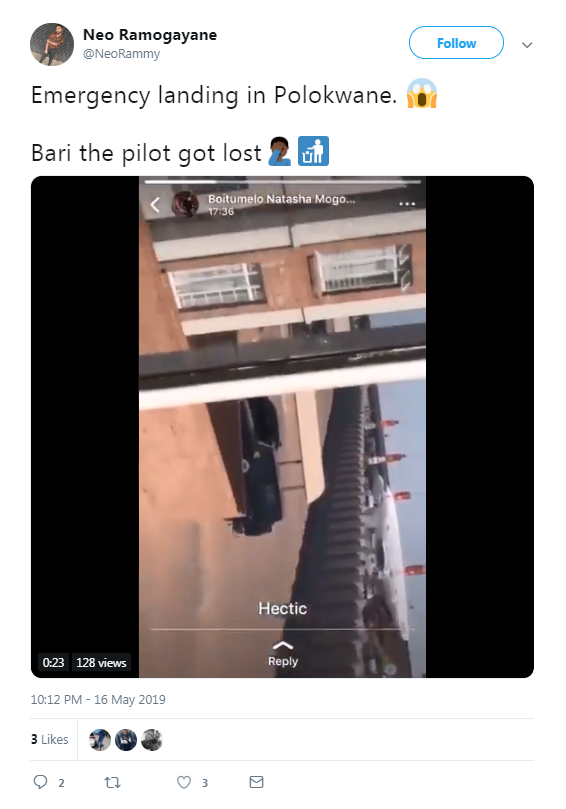Open the @NeoRammy handle link

(121, 54)
